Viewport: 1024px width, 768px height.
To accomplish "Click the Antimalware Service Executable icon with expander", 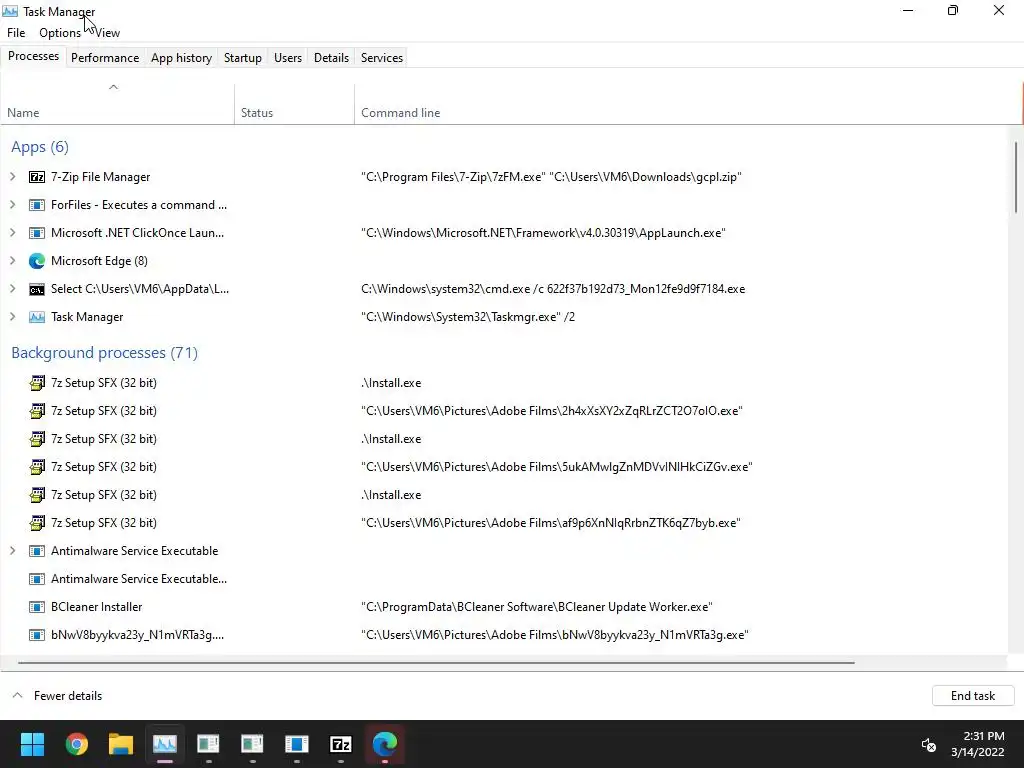I will [37, 551].
